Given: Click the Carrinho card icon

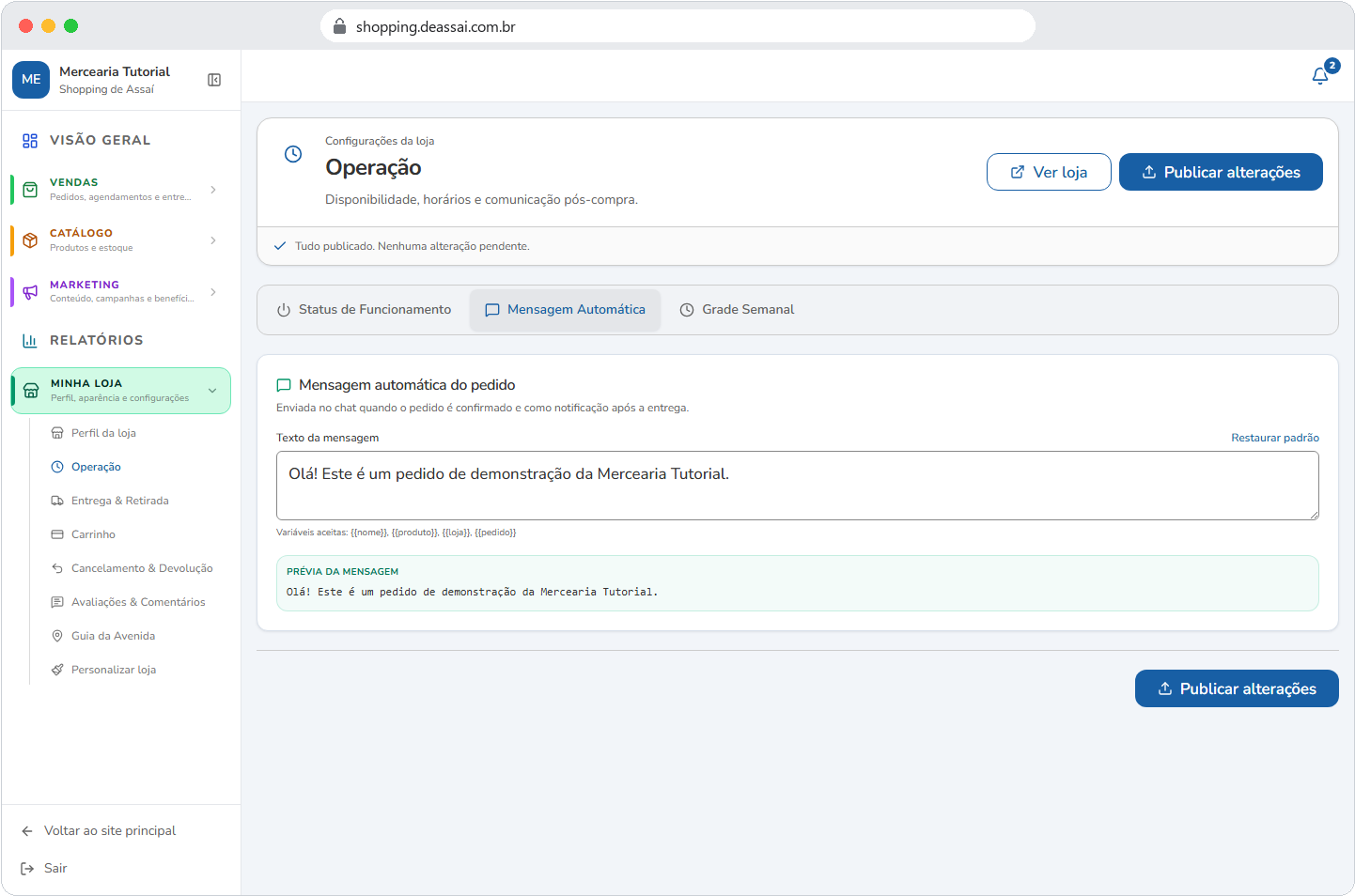Looking at the screenshot, I should coord(57,534).
